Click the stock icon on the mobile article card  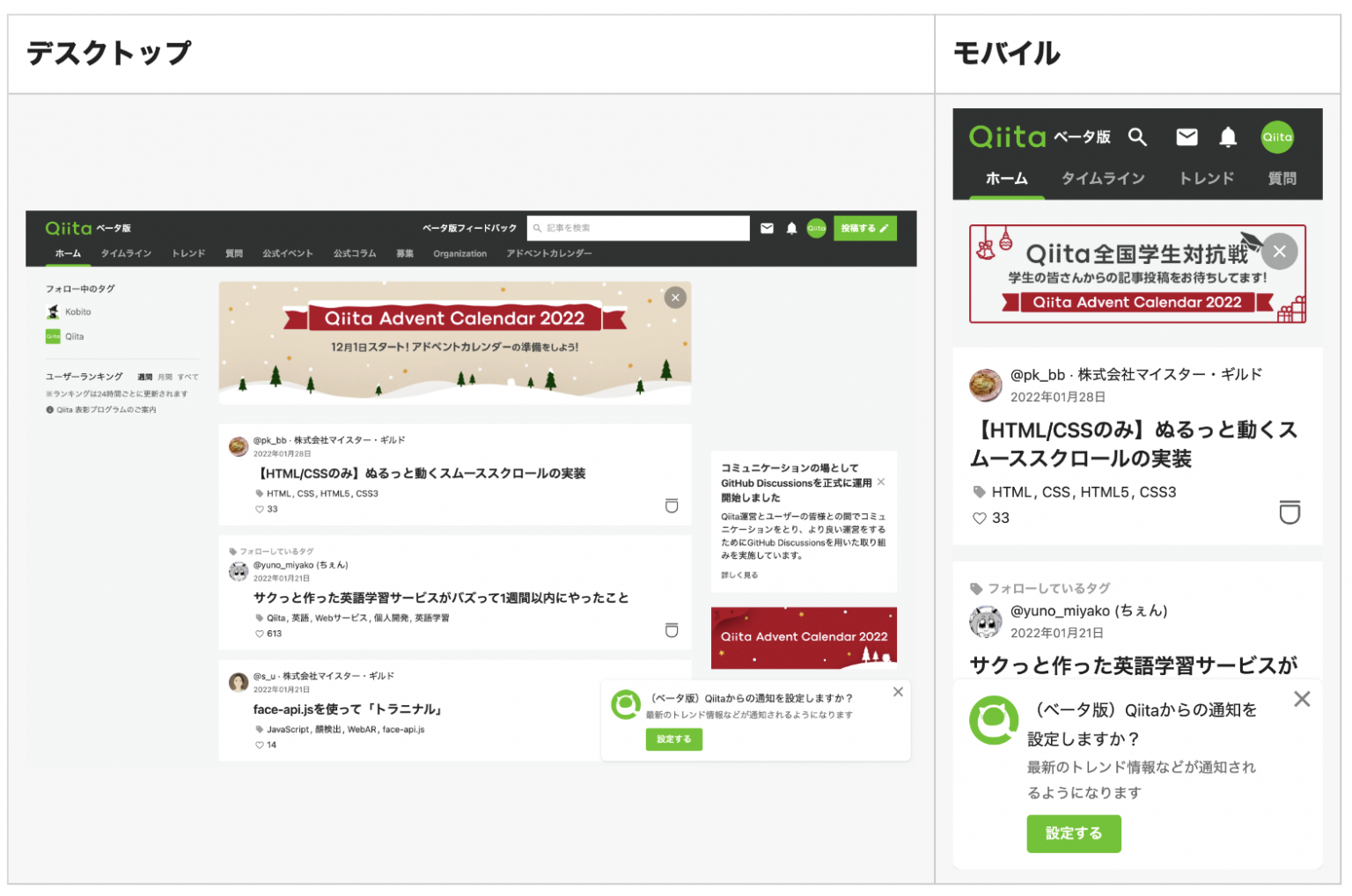point(1290,512)
